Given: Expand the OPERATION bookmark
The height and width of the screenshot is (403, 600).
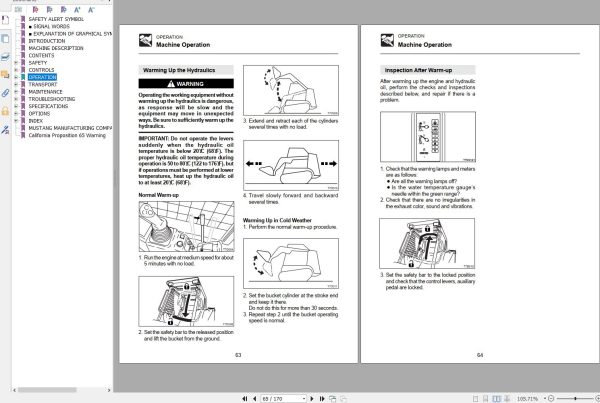Looking at the screenshot, I should click(x=16, y=77).
